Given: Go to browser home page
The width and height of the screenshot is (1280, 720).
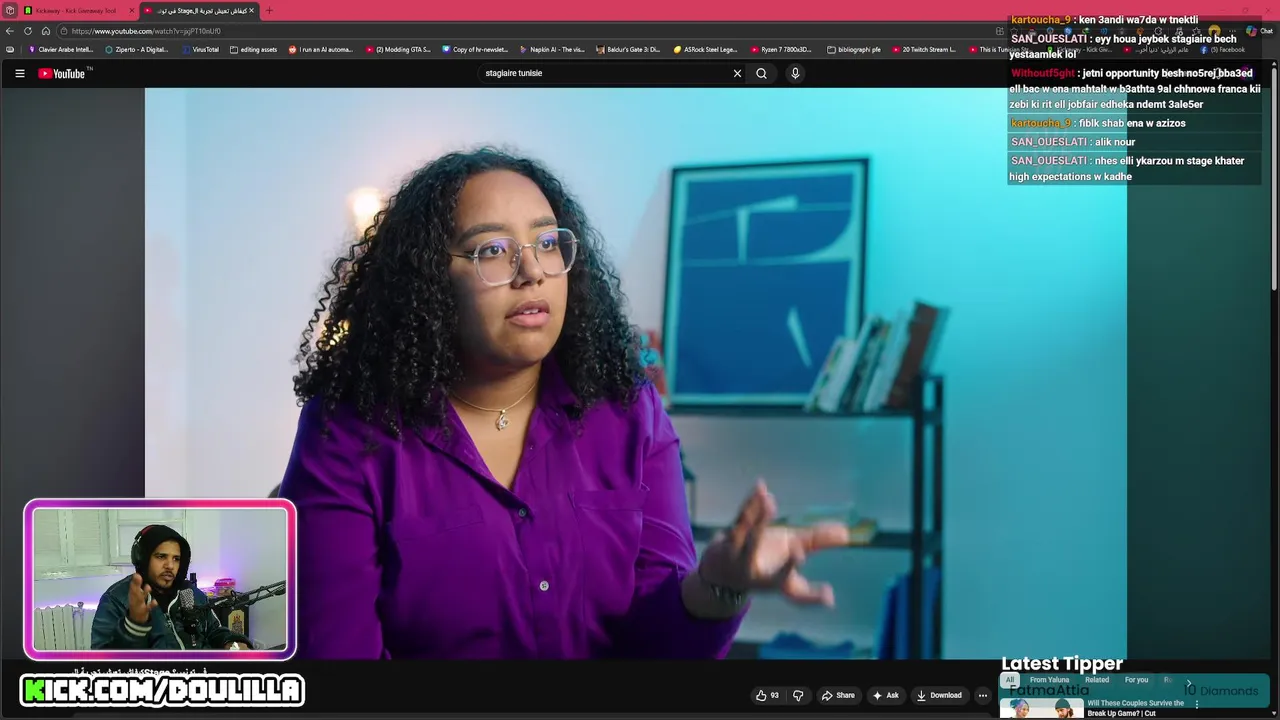Looking at the screenshot, I should [x=46, y=31].
